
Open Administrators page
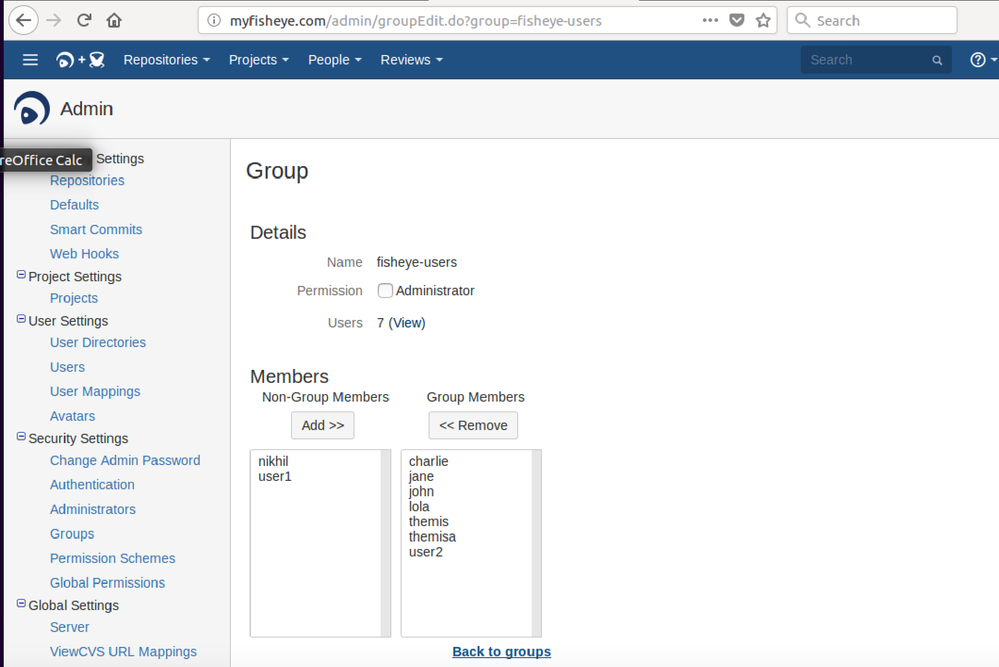click(x=93, y=509)
